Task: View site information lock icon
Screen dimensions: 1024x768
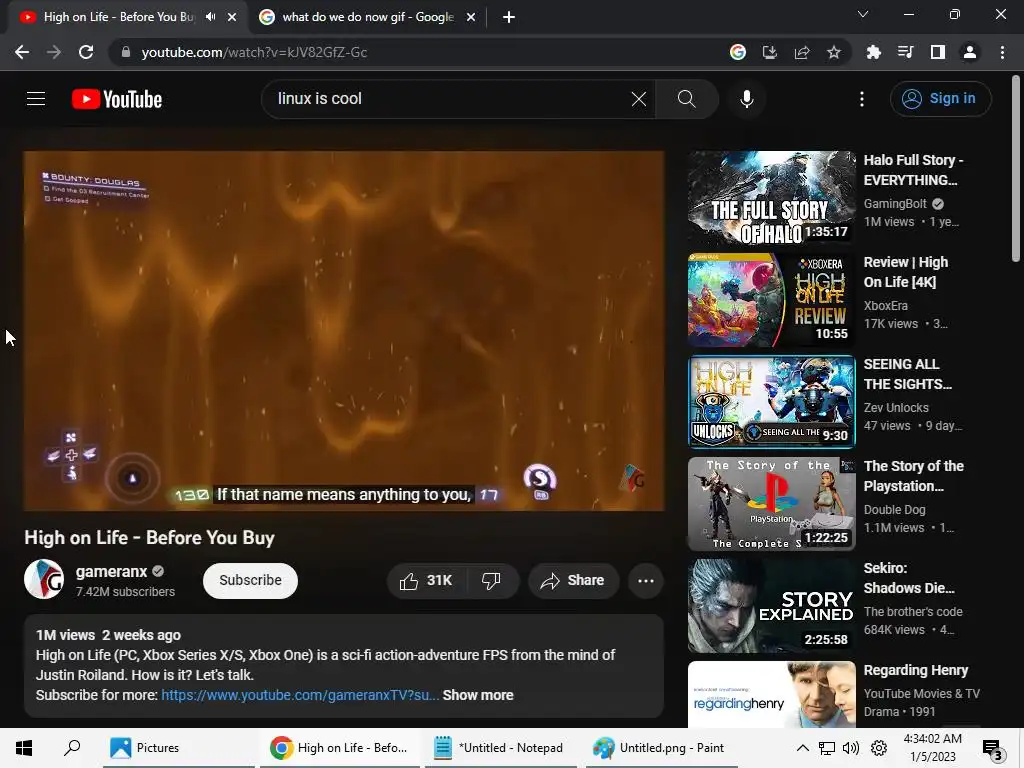Action: [126, 52]
